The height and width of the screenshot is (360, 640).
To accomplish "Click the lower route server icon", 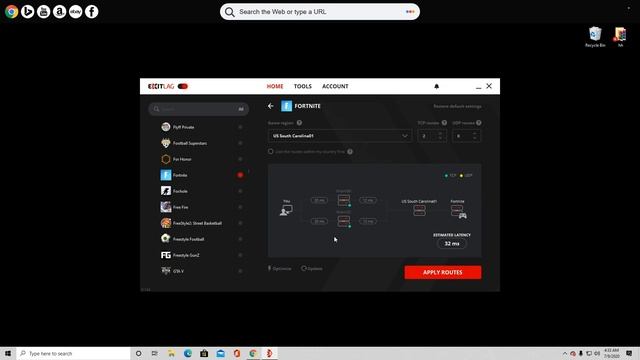I will (x=344, y=221).
